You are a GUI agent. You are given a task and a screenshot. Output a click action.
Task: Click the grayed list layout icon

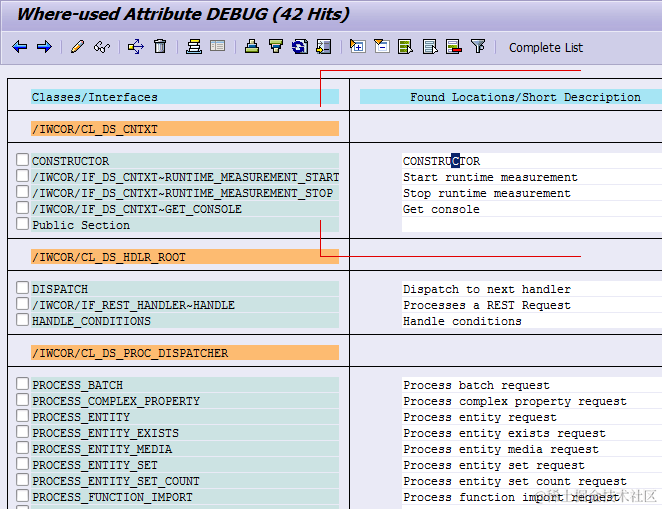217,46
